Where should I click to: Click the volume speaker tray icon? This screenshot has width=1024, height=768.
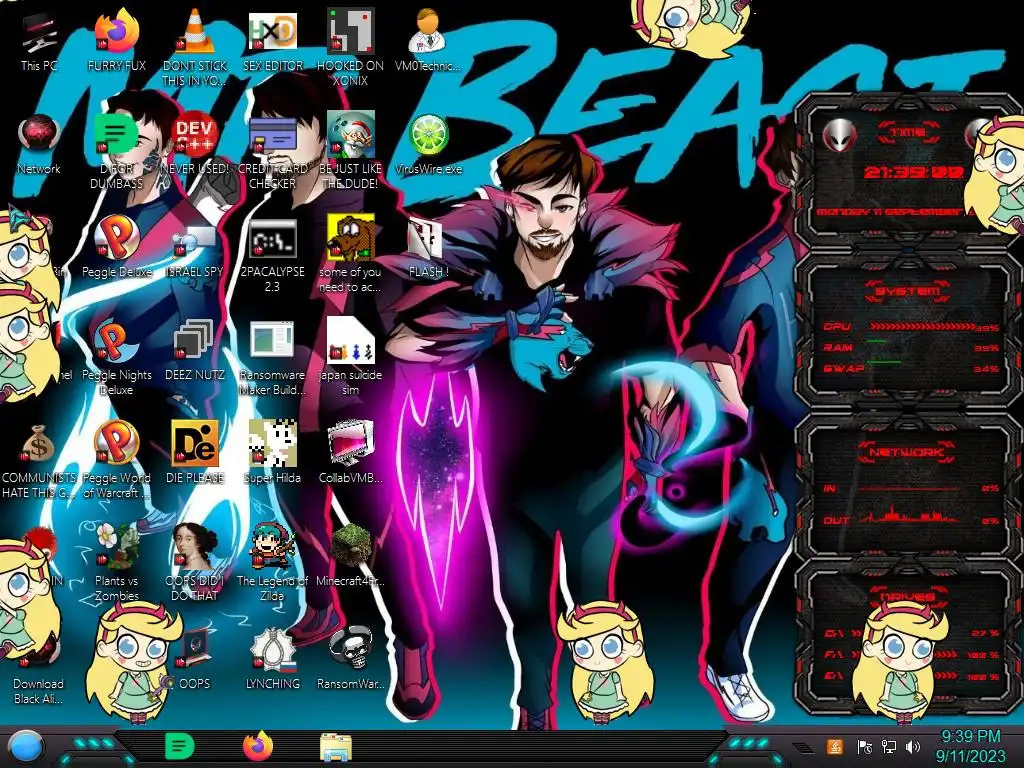point(913,747)
